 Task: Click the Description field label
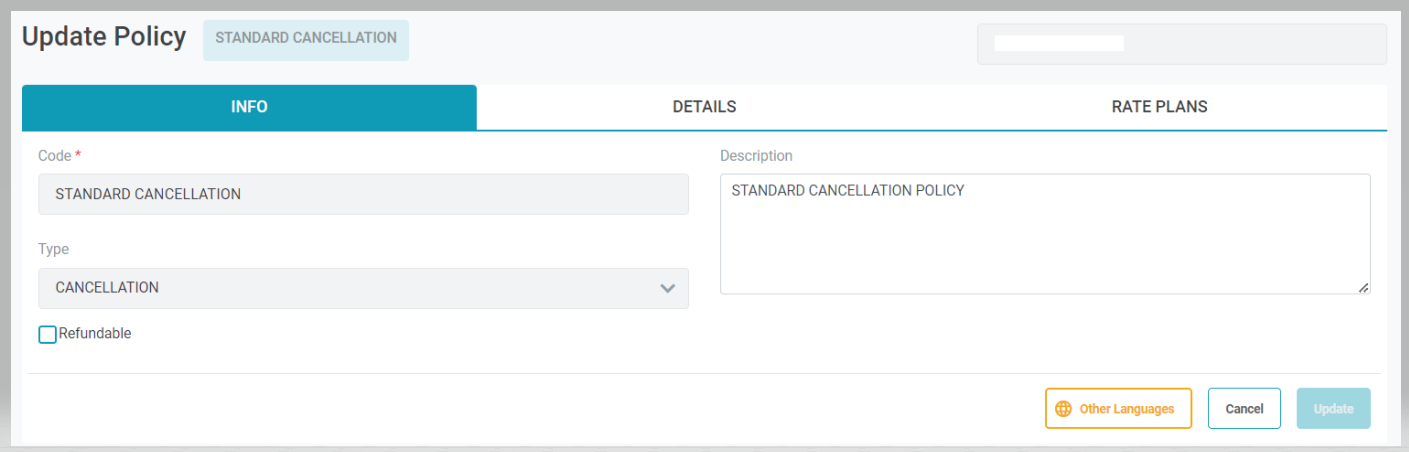pyautogui.click(x=756, y=156)
